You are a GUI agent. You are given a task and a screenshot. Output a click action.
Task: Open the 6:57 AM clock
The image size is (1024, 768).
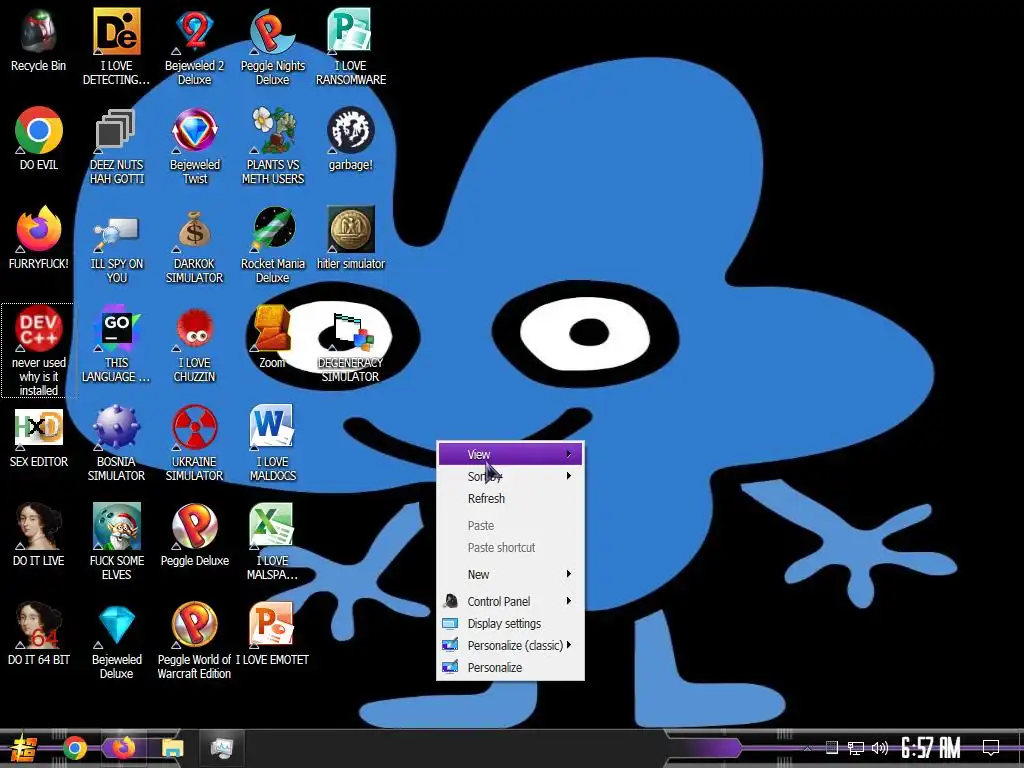pos(931,748)
